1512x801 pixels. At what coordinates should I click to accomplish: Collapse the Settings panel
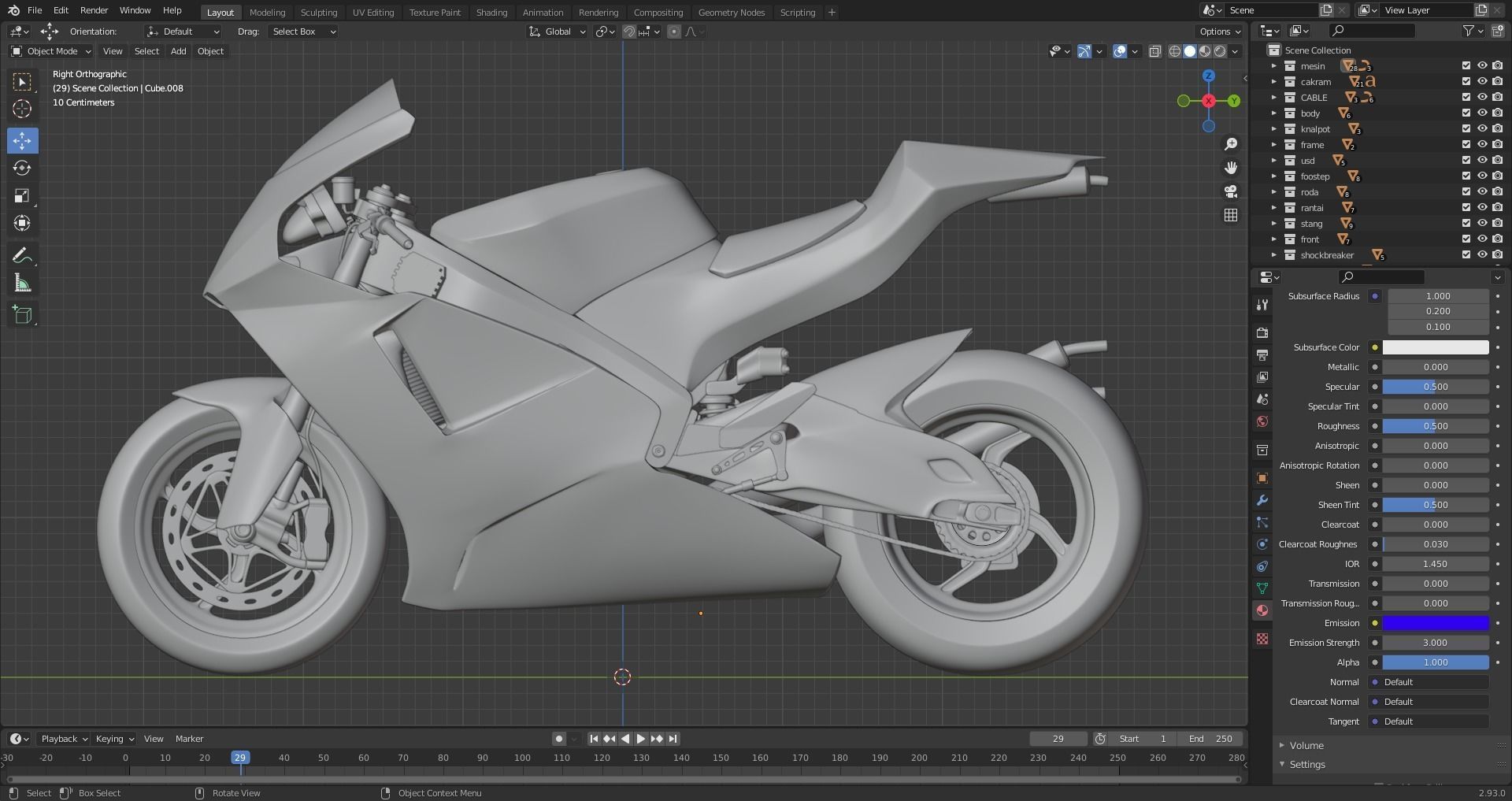(x=1307, y=765)
